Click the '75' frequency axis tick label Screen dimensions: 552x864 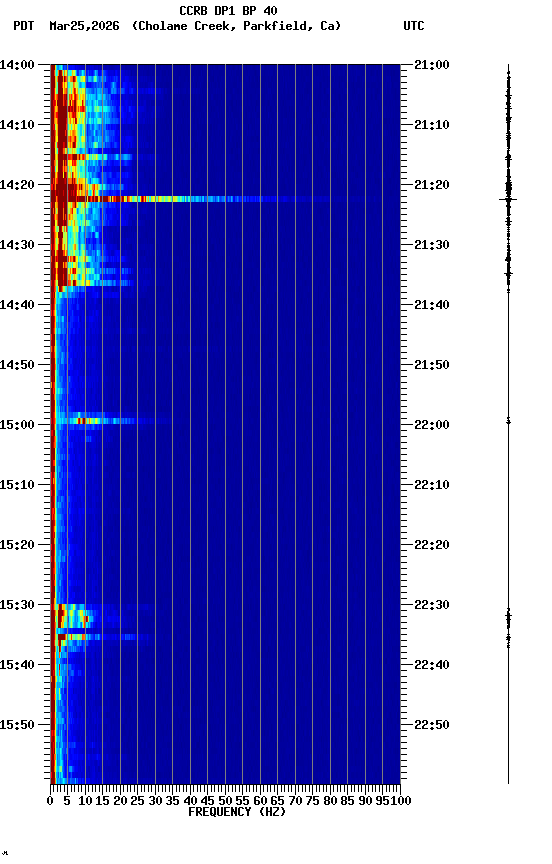pos(312,801)
